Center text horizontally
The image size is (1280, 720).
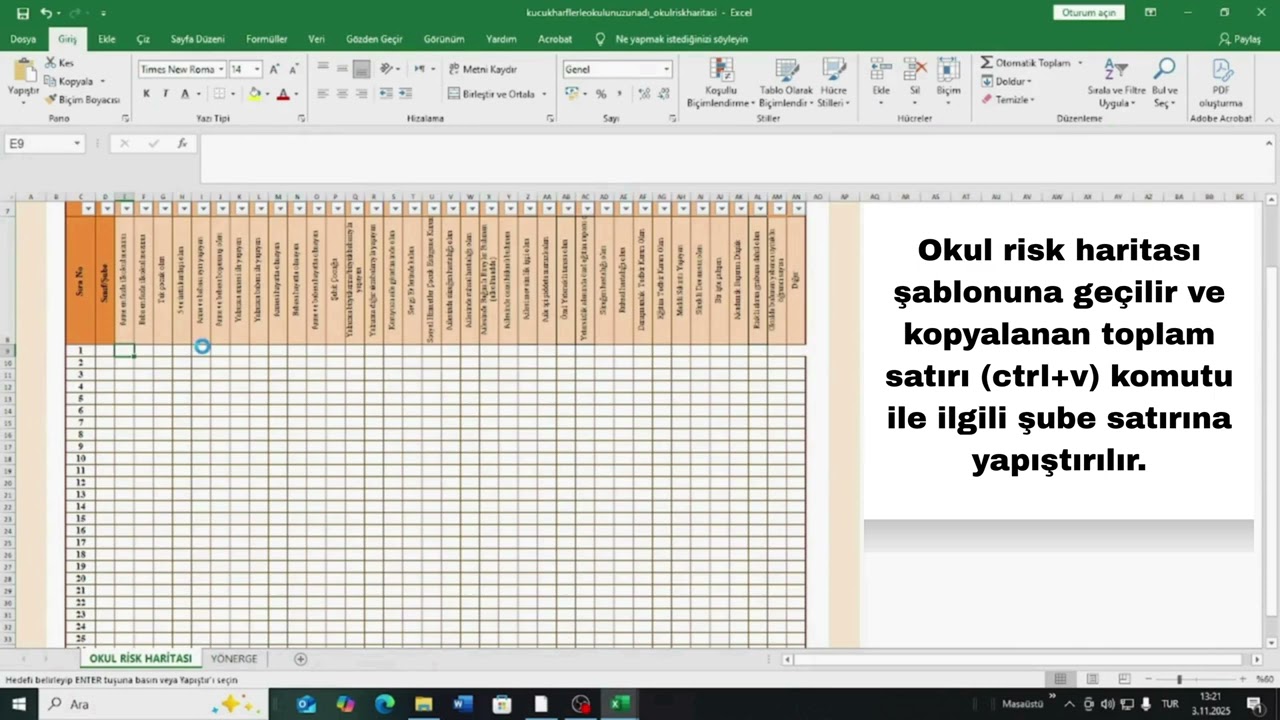[342, 93]
